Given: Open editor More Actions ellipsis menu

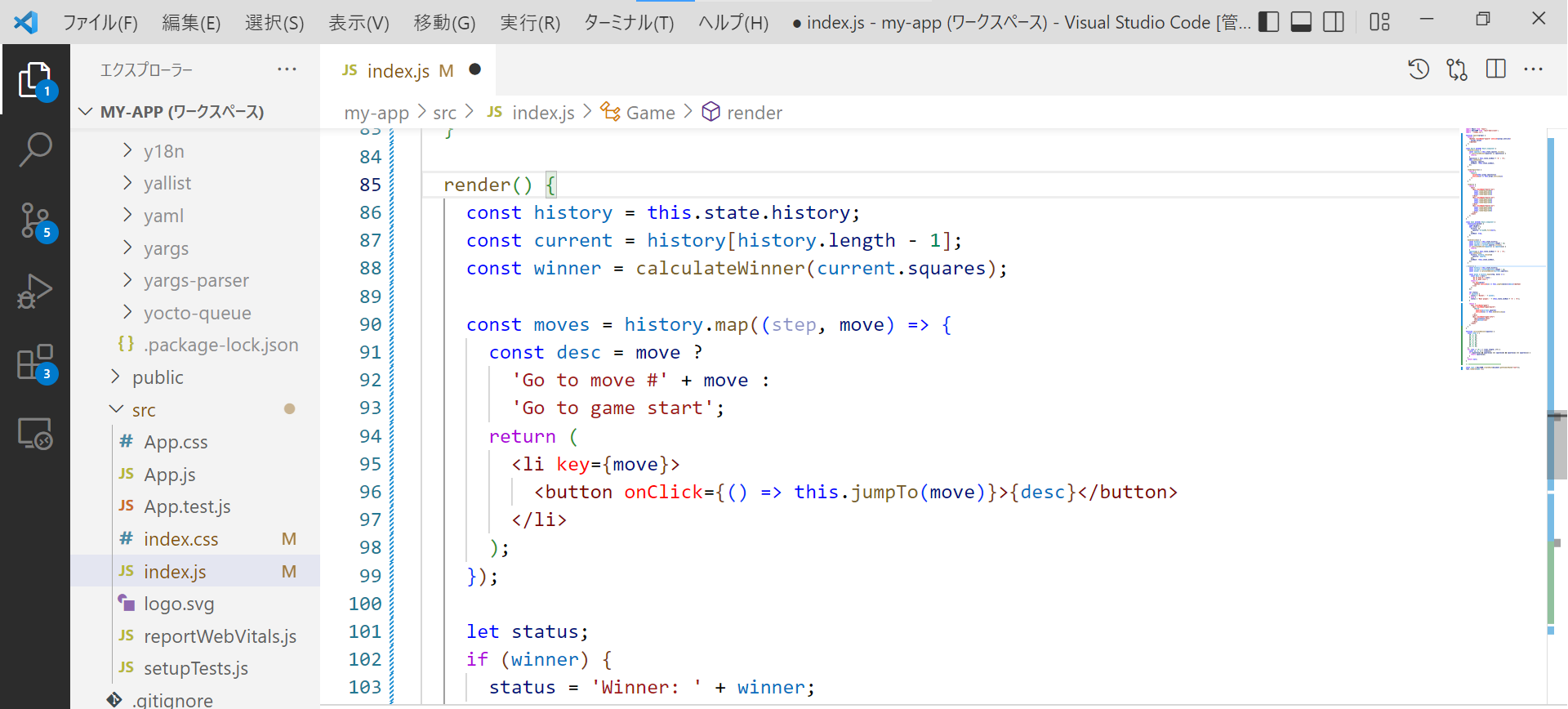Looking at the screenshot, I should coord(1534,69).
